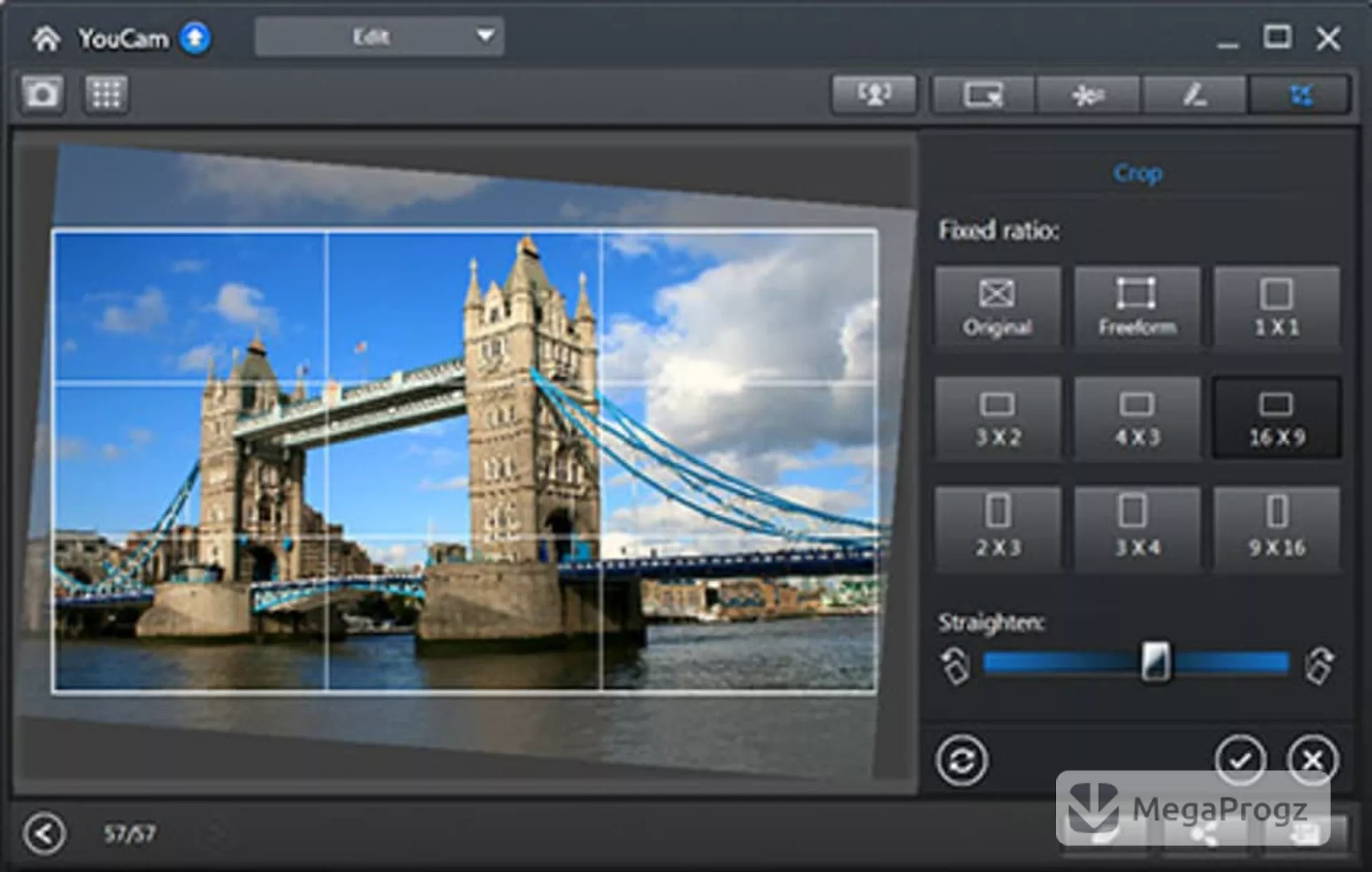The width and height of the screenshot is (1372, 872).
Task: Choose the Freeform crop option
Action: tap(1137, 308)
